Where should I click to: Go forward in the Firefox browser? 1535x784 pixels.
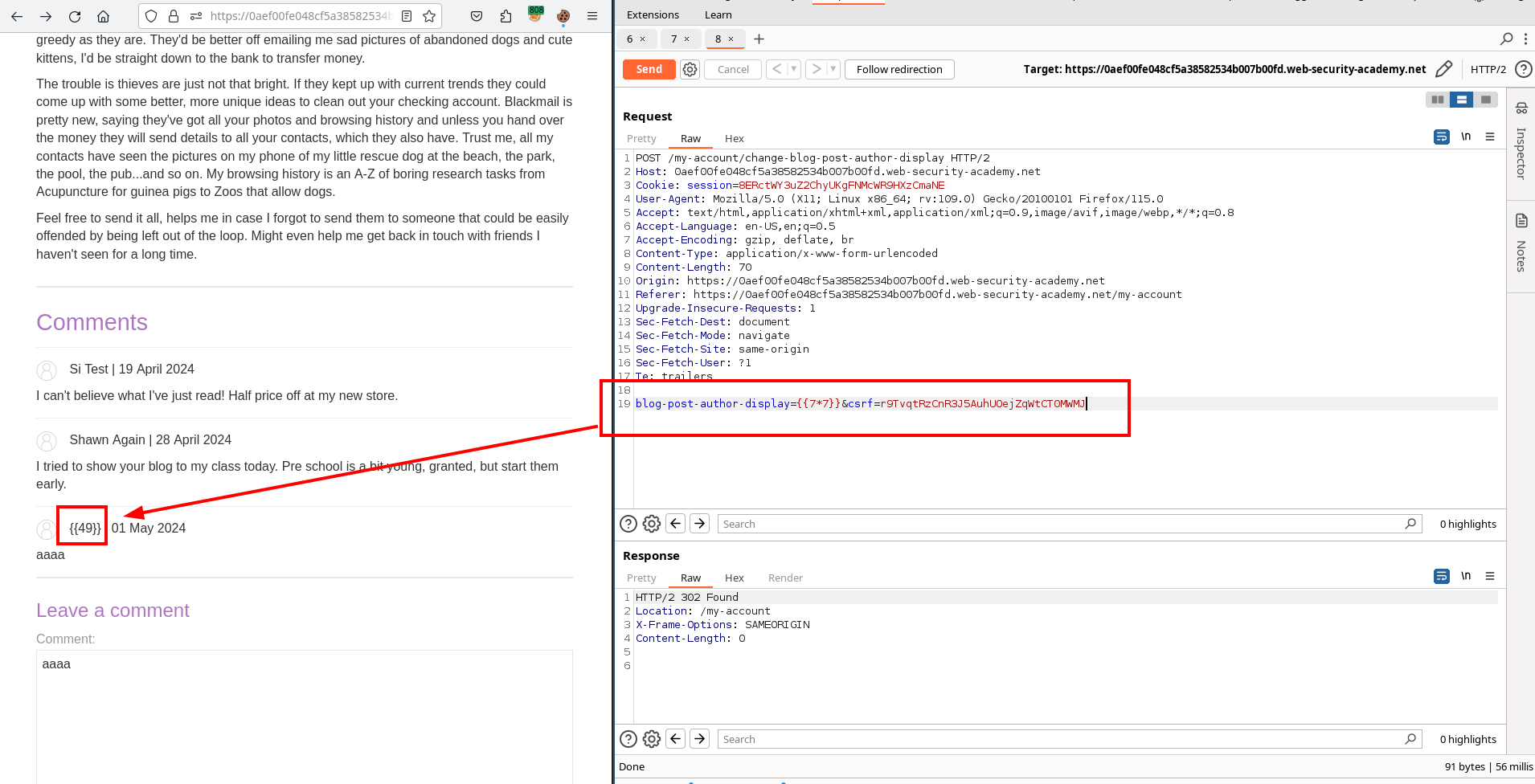[46, 16]
